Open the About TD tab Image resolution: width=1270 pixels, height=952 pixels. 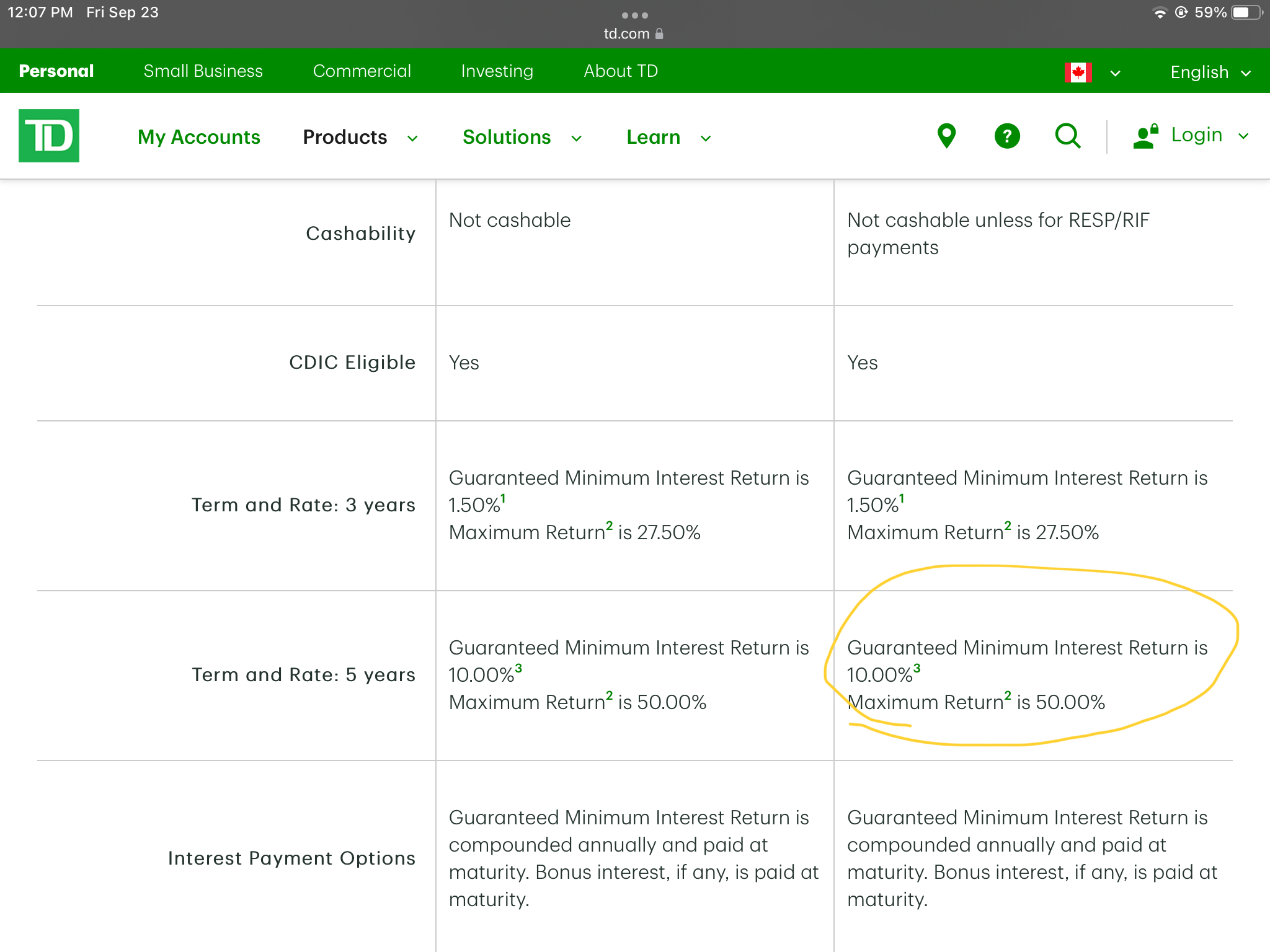621,71
